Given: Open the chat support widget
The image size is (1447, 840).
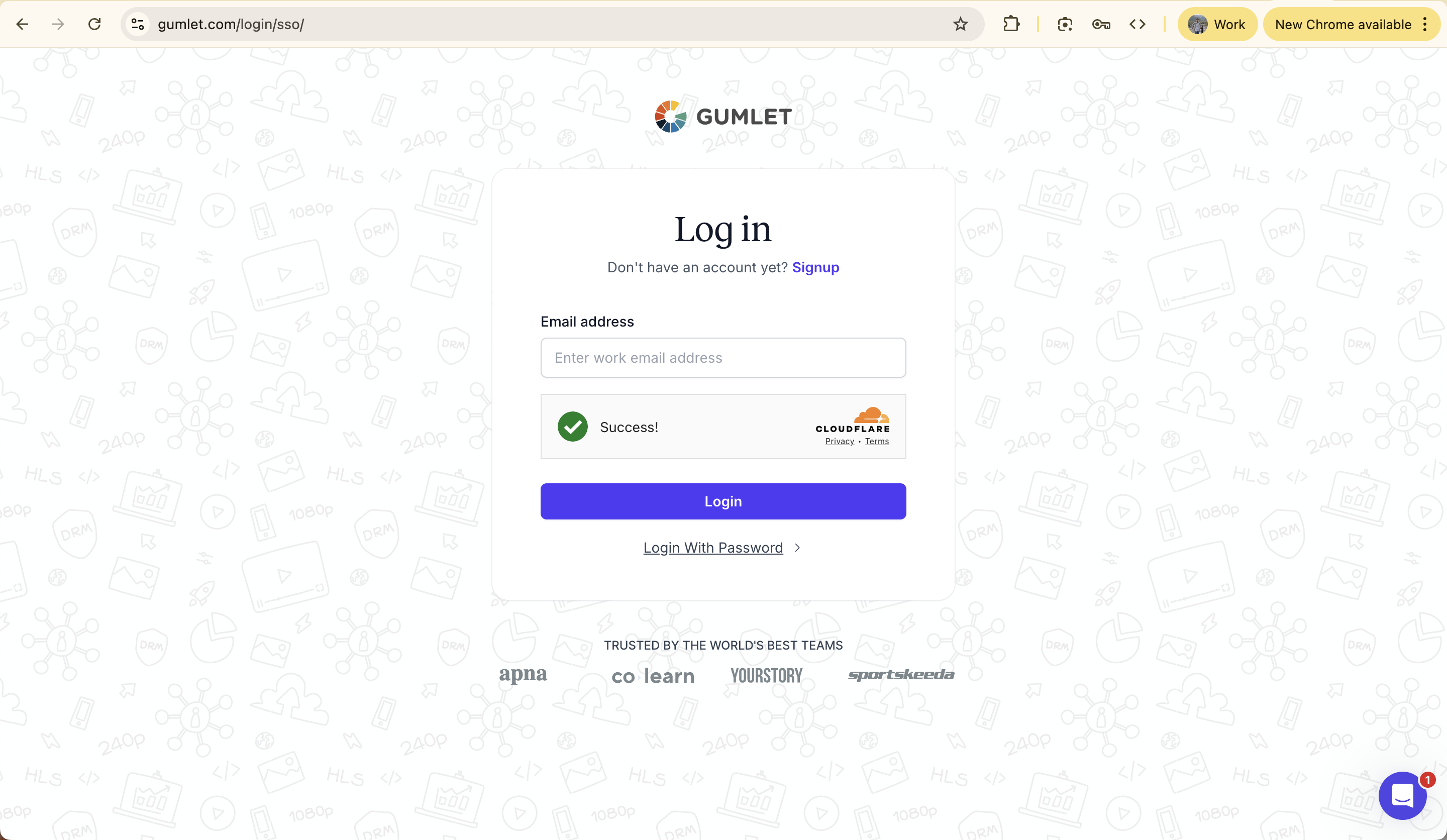Looking at the screenshot, I should [1402, 796].
